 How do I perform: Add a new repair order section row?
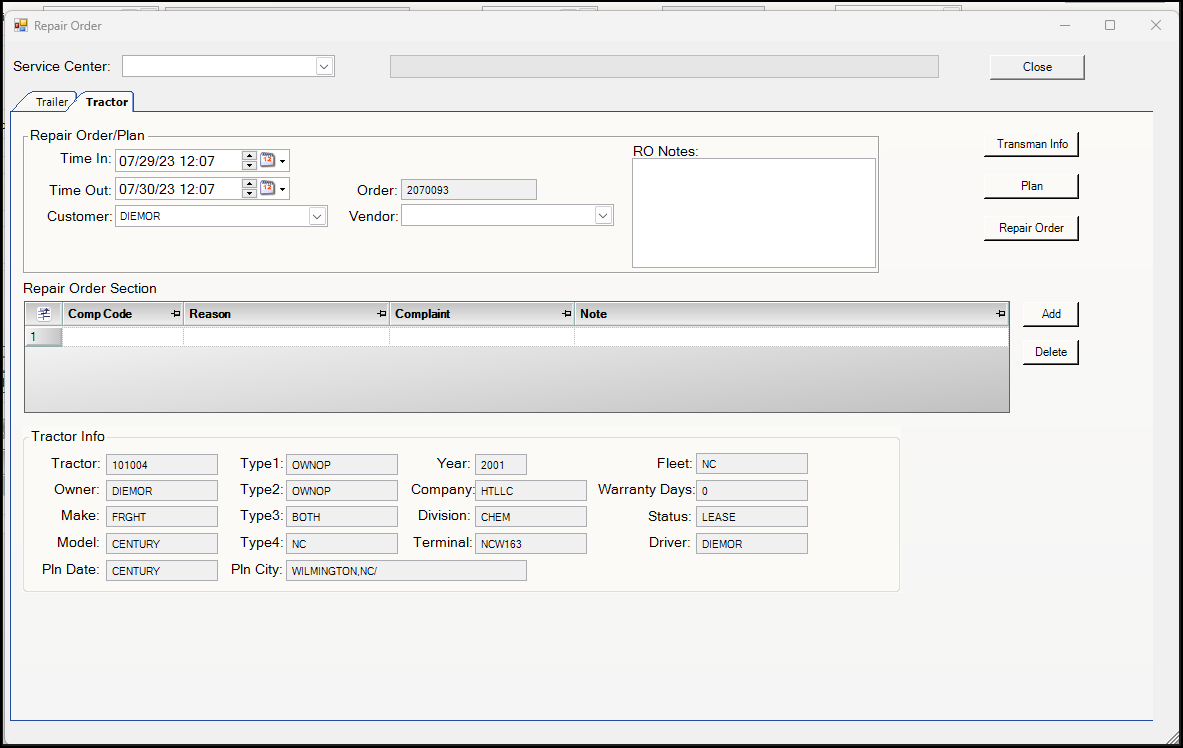click(1050, 314)
